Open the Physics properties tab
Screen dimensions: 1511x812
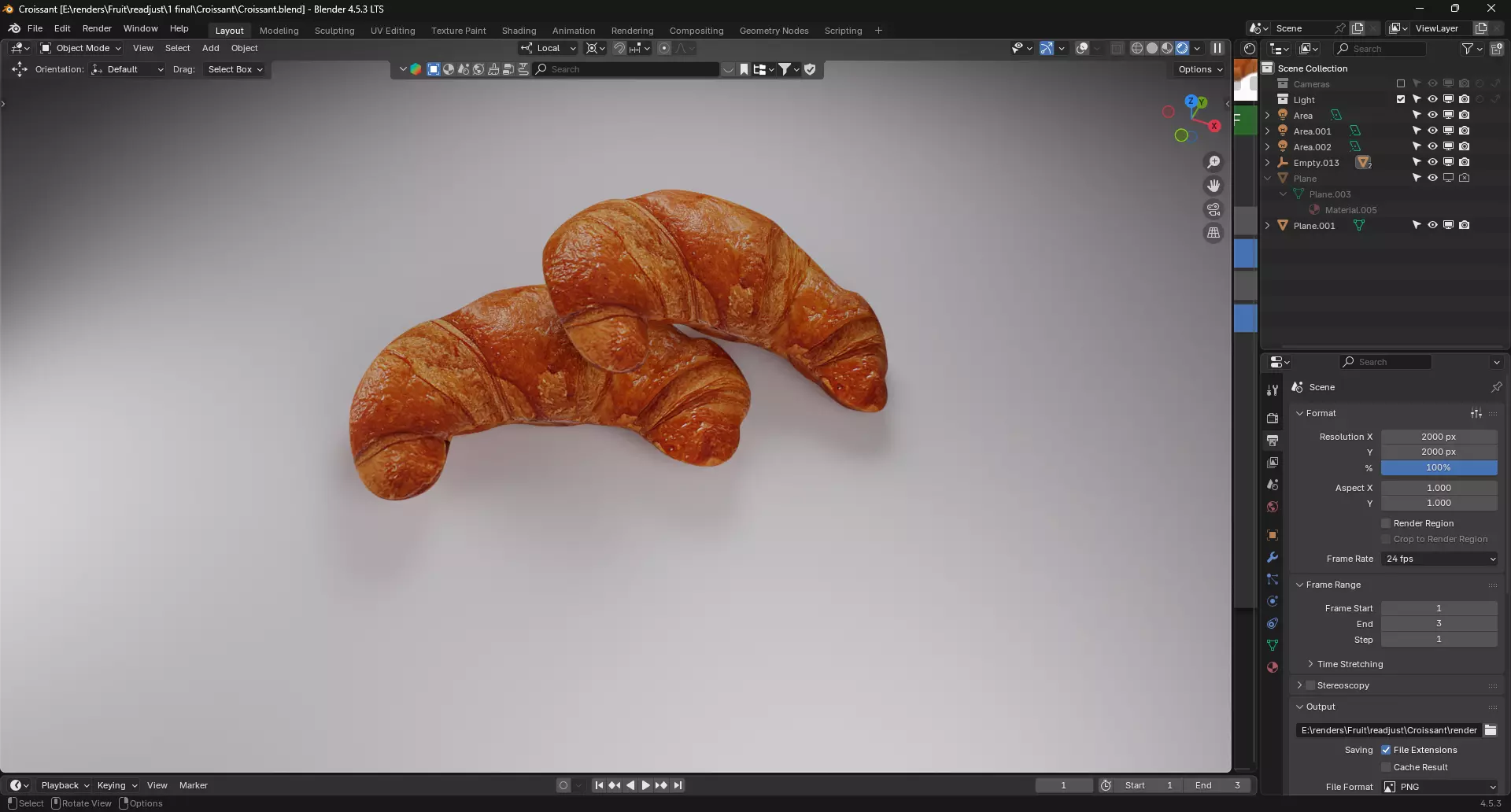coord(1273,601)
